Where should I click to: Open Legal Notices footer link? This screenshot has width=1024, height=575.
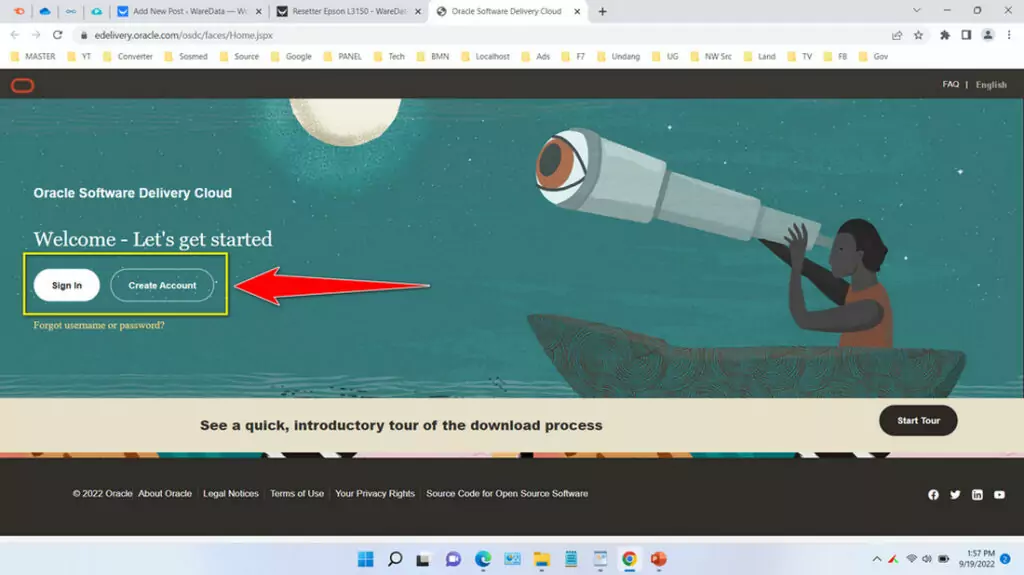231,493
